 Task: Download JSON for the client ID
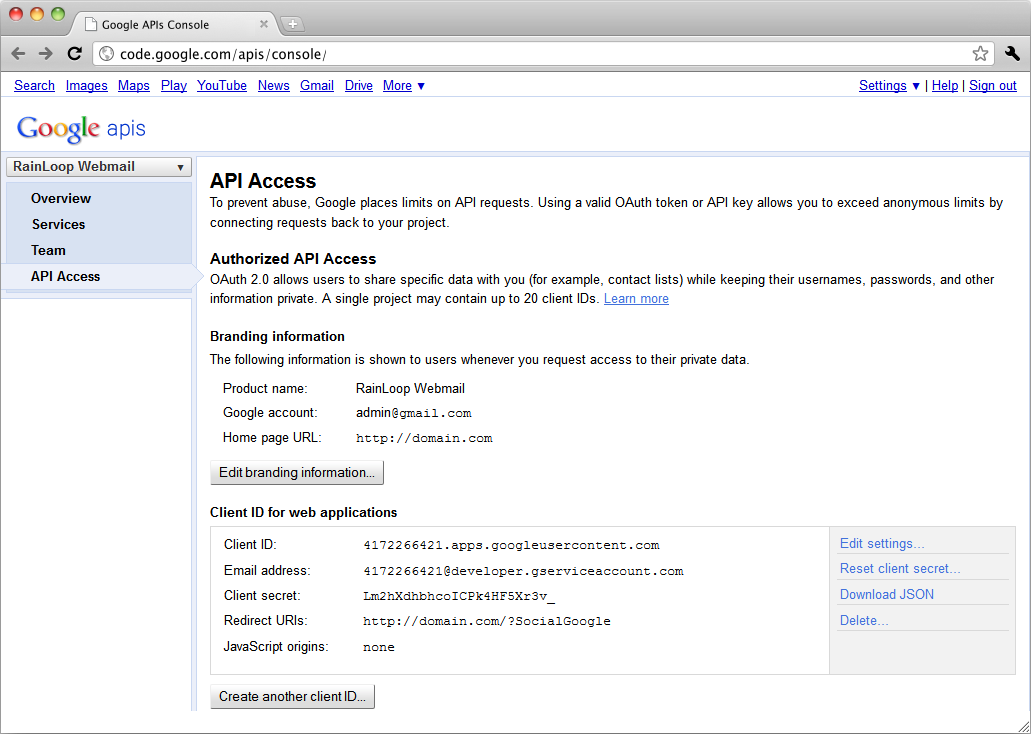[886, 594]
